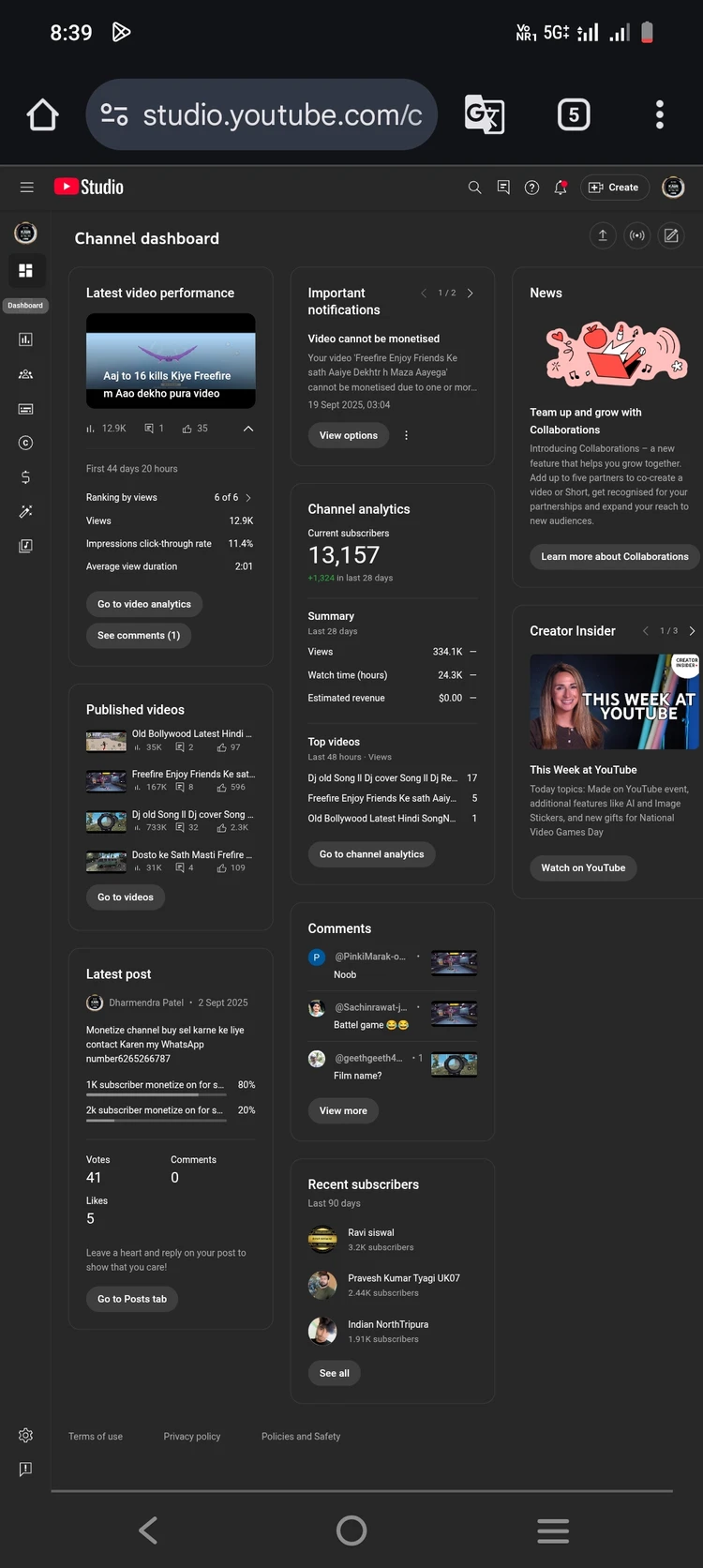Open notification three-dot more menu
Image resolution: width=703 pixels, height=1568 pixels.
pyautogui.click(x=406, y=435)
